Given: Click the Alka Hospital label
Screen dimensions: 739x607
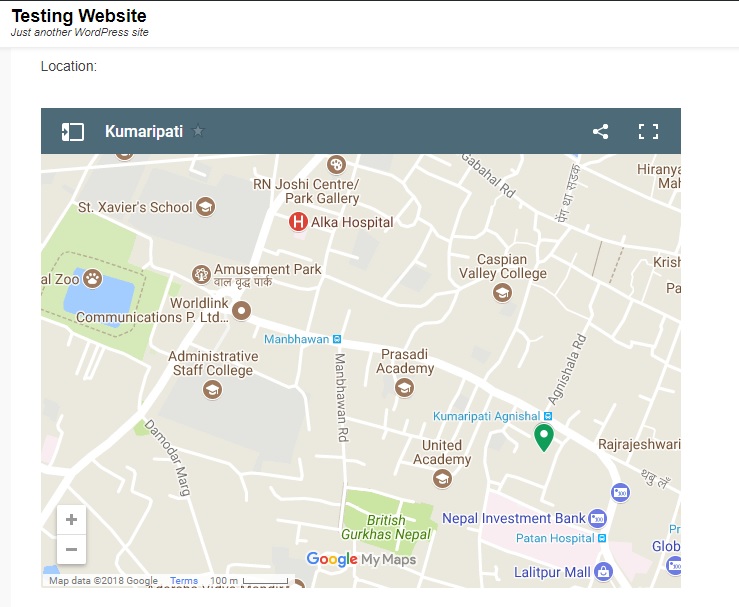Looking at the screenshot, I should [352, 222].
